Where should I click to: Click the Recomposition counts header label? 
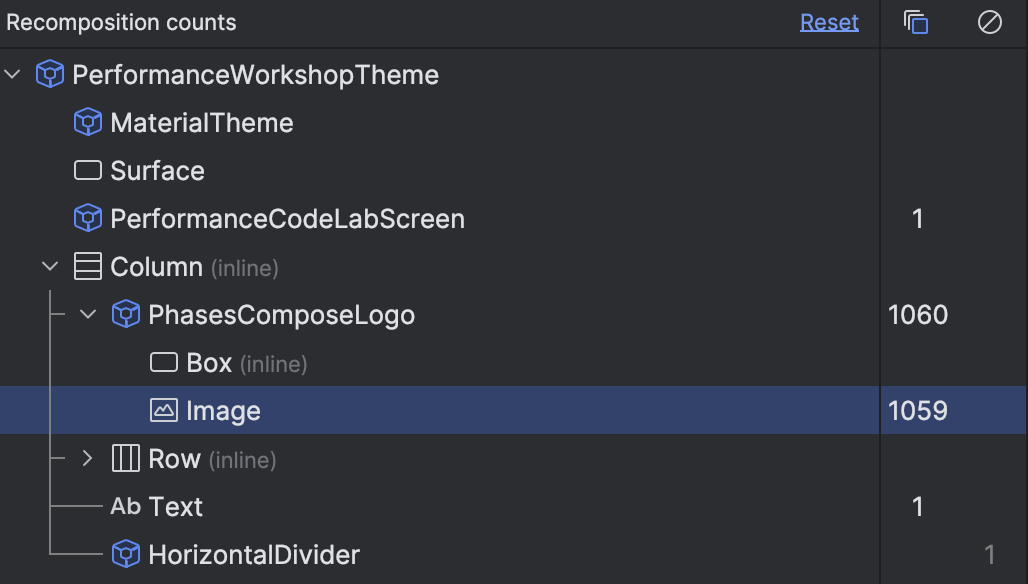[x=122, y=22]
